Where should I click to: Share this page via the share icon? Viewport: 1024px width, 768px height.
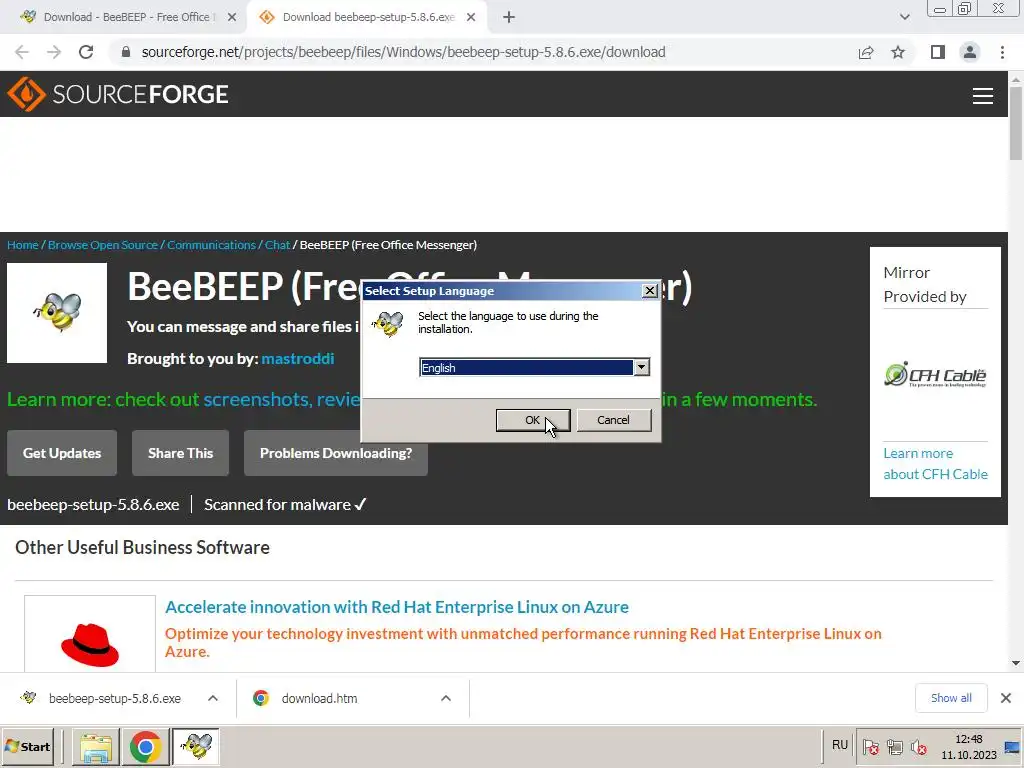point(866,52)
